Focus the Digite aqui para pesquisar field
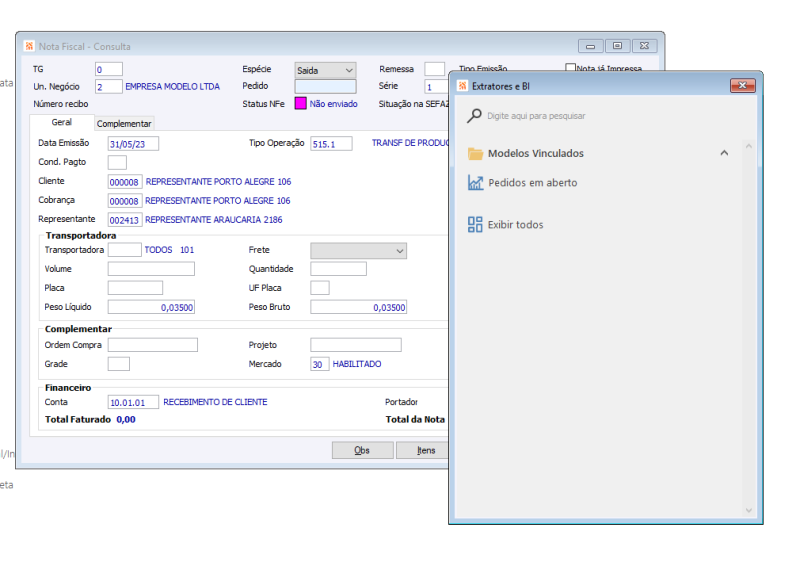Viewport: 800px width, 570px height. point(536,116)
